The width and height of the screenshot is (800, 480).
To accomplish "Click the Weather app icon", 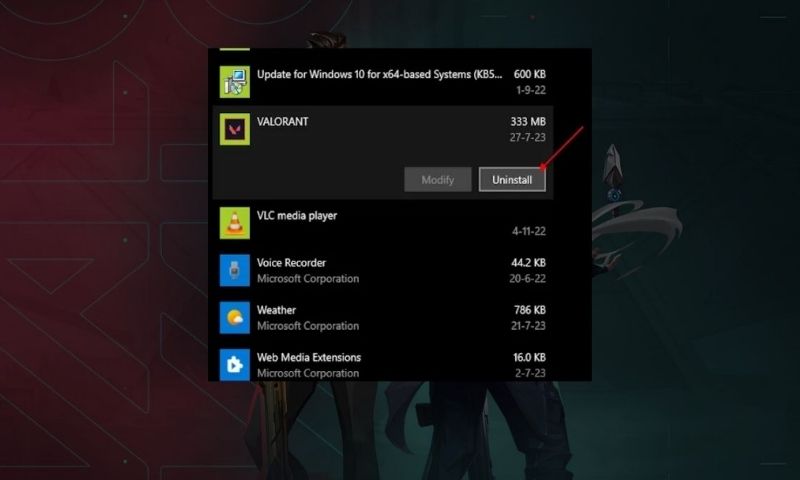I will pos(235,318).
